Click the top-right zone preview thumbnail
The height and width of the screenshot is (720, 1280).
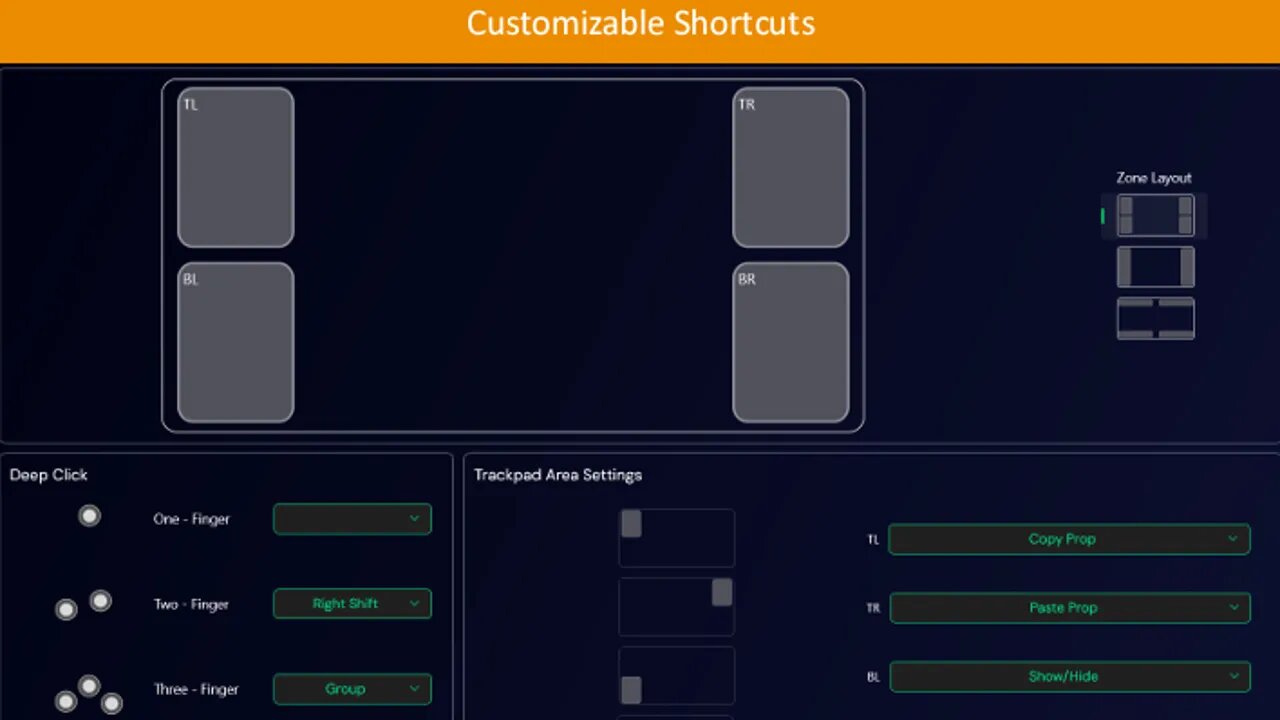pos(677,606)
